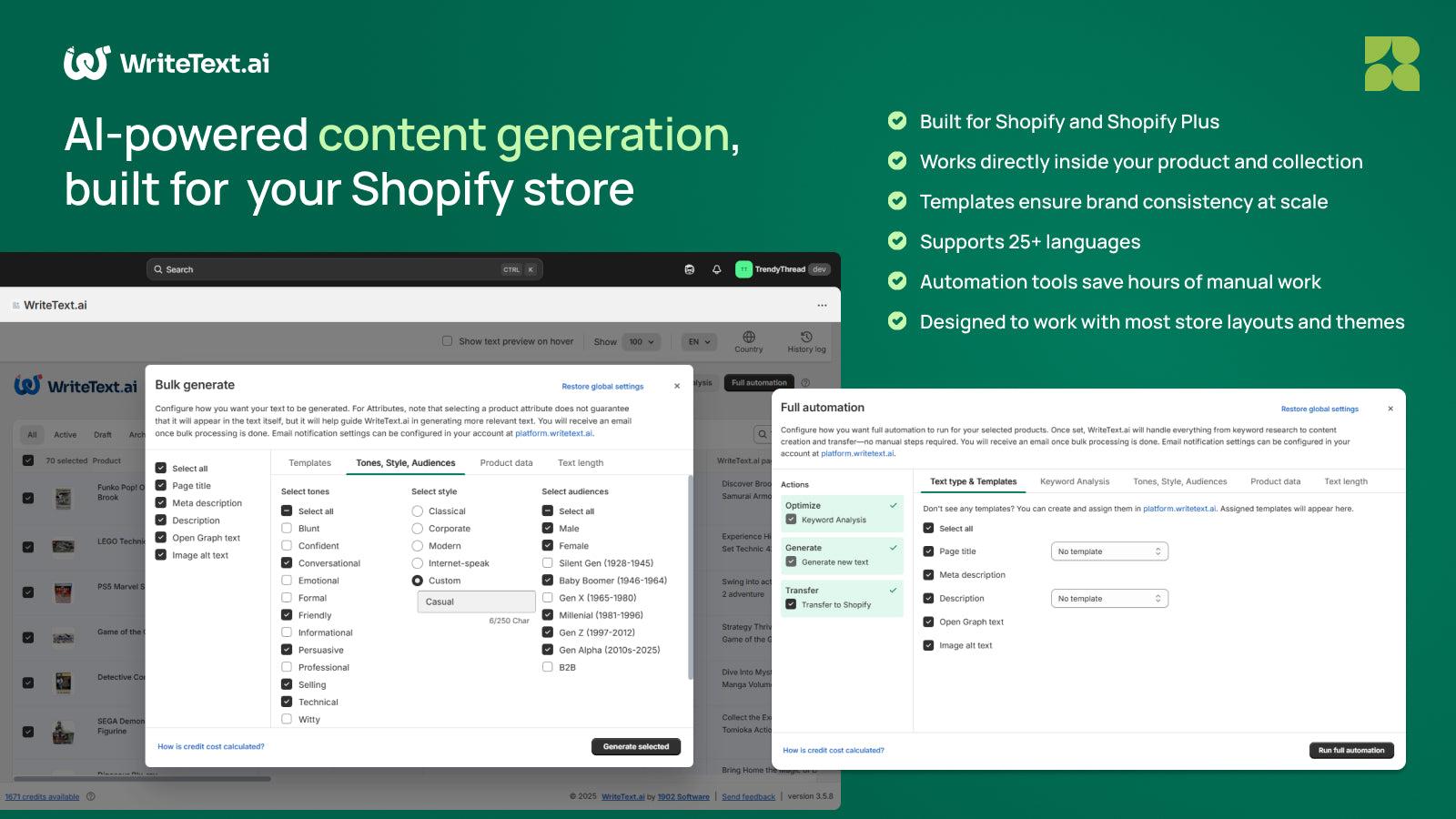Click the WriteText.ai logo in the sidebar

73,385
